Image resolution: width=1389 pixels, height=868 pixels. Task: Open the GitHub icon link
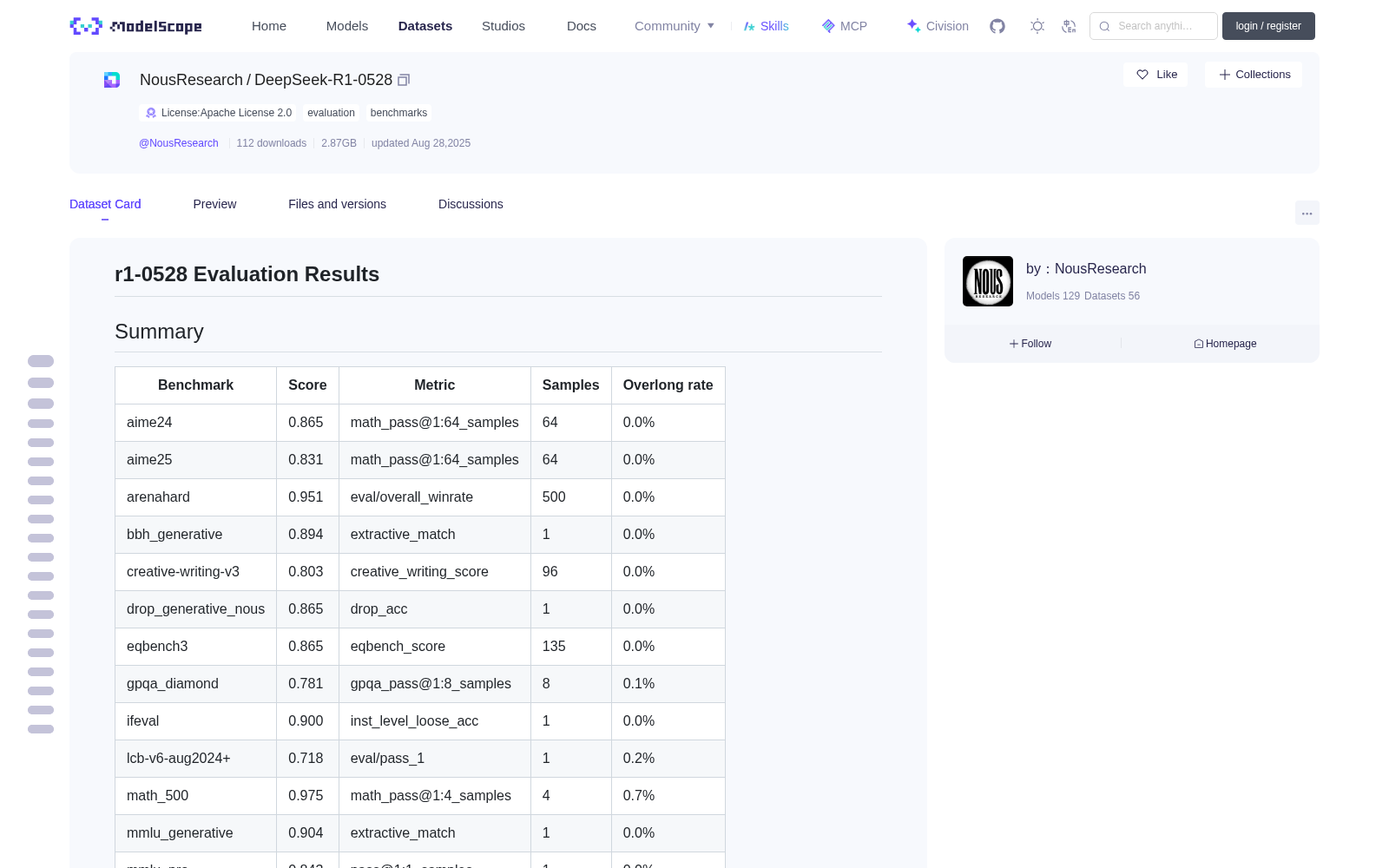pyautogui.click(x=997, y=26)
